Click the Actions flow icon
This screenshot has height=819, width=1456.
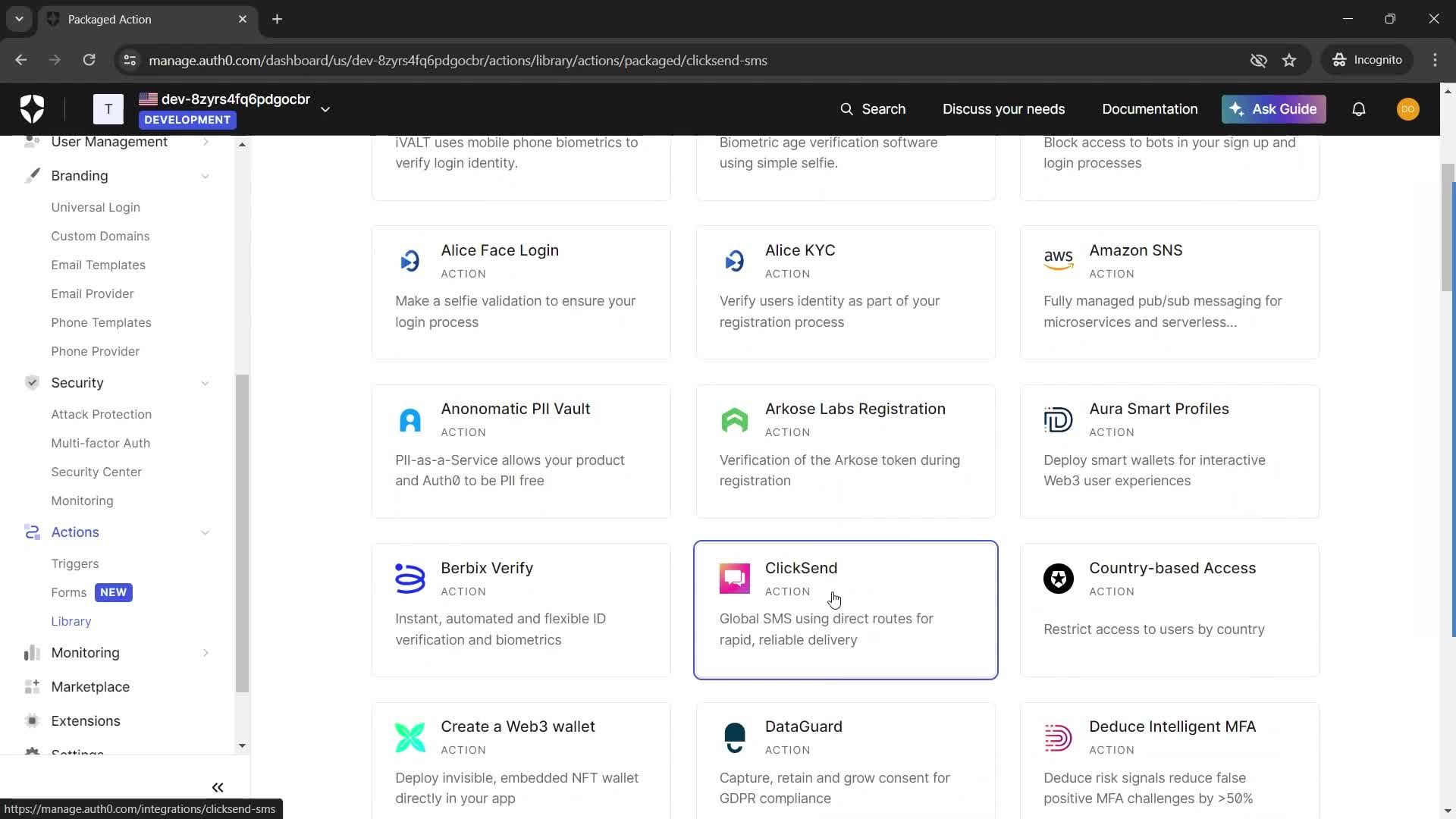[x=32, y=532]
